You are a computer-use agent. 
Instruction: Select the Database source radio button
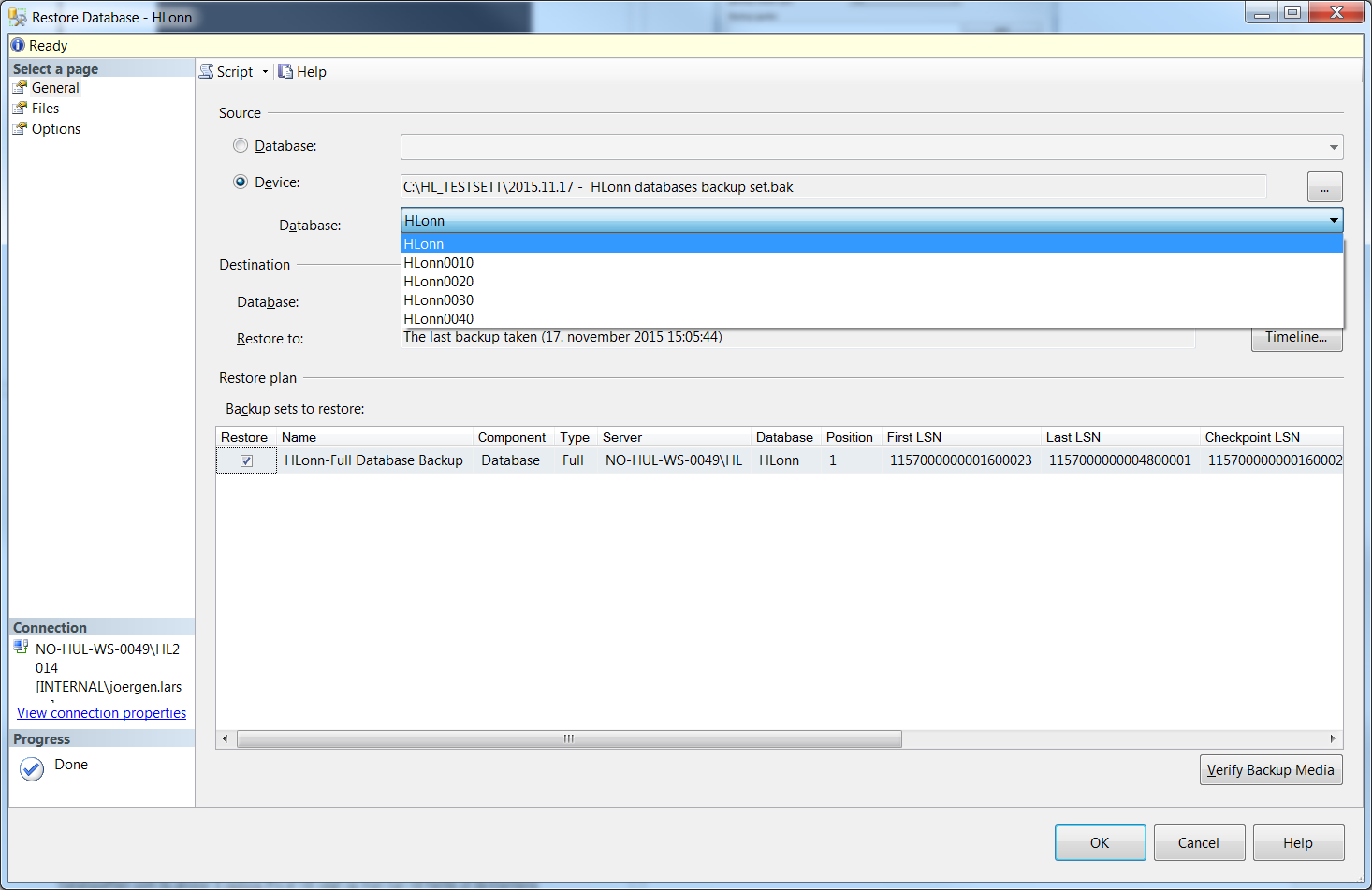[241, 145]
